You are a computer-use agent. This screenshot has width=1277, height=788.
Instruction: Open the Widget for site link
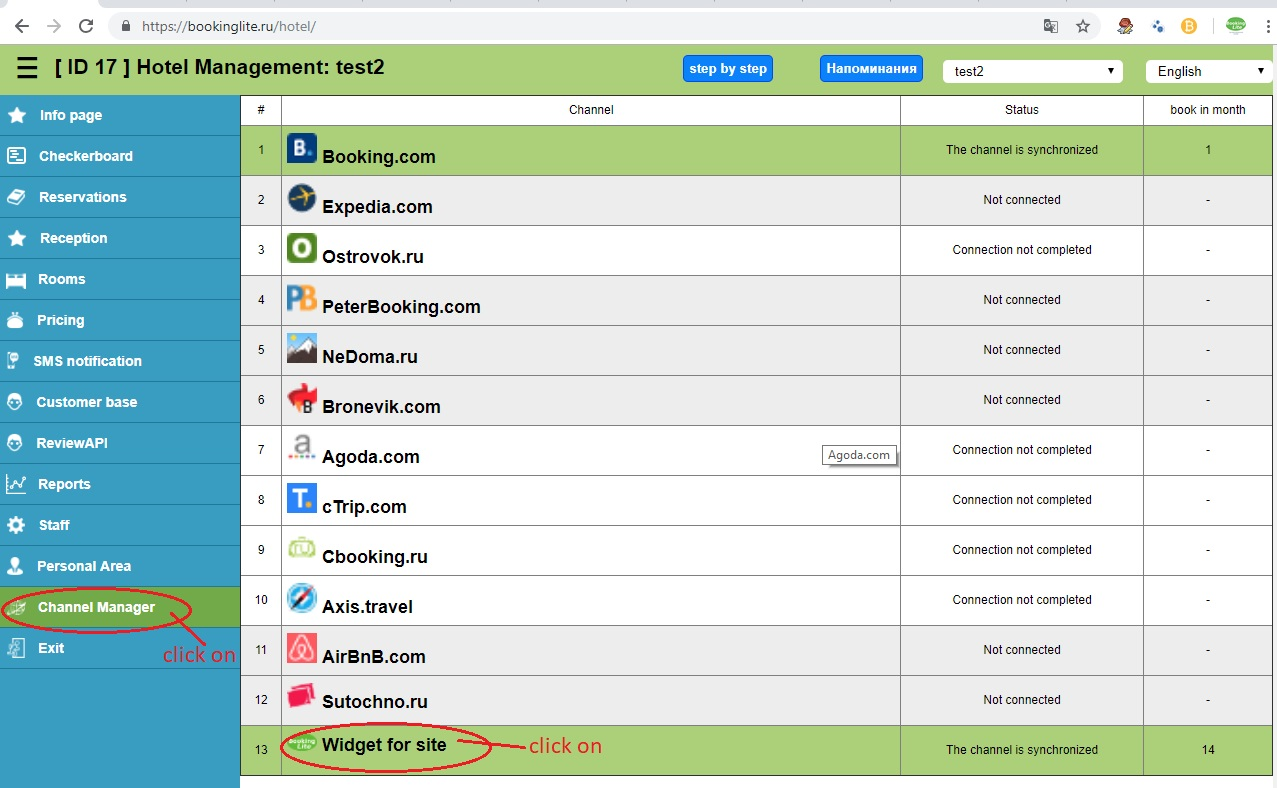point(384,745)
